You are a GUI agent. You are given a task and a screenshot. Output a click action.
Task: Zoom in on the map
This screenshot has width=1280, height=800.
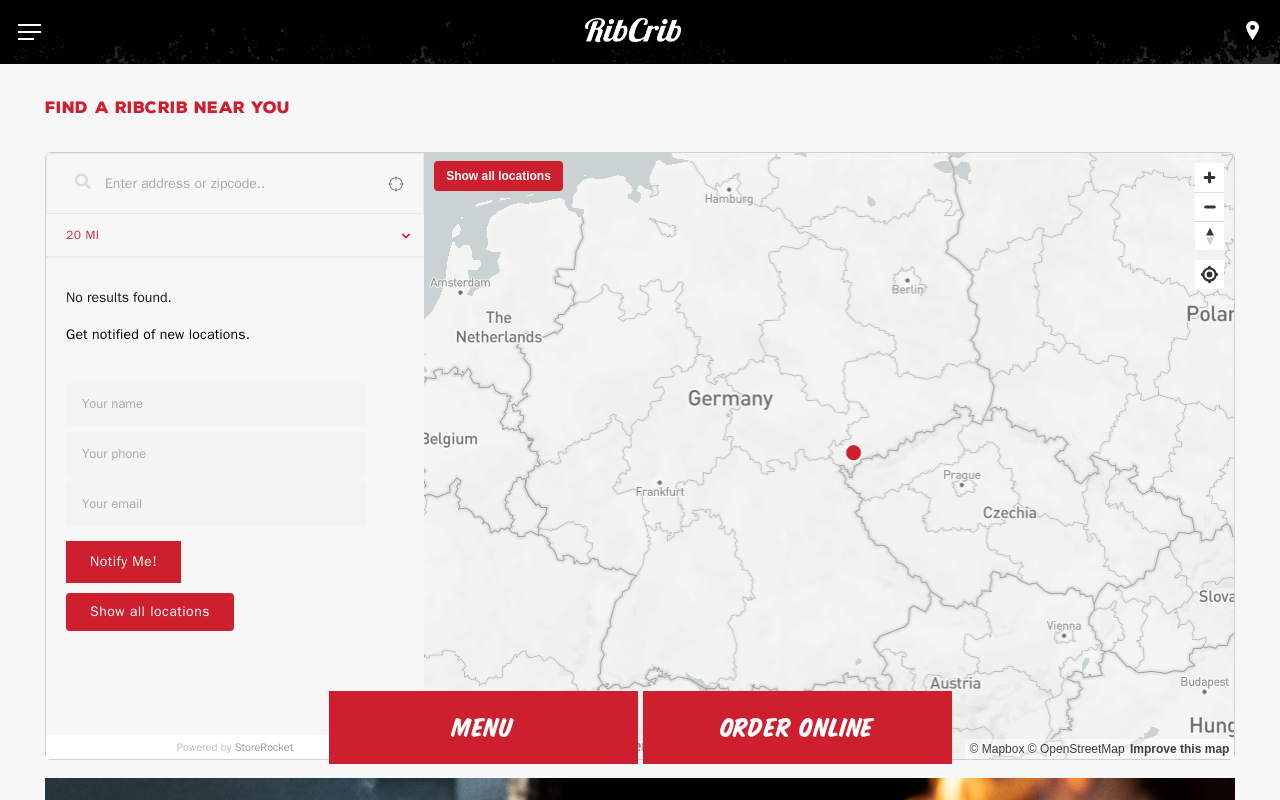(x=1209, y=178)
